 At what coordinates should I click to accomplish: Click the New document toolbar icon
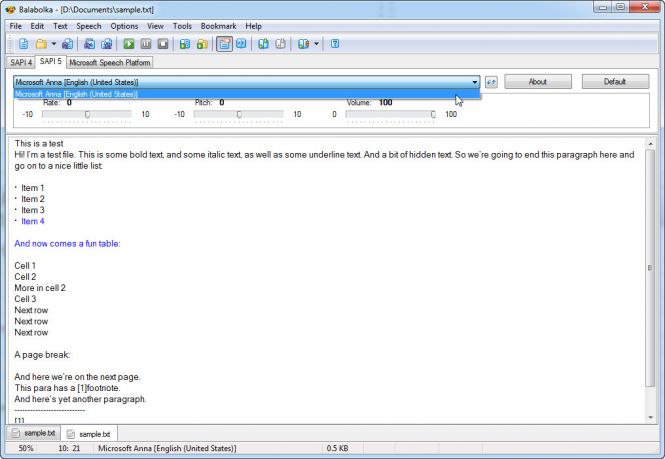[23, 44]
